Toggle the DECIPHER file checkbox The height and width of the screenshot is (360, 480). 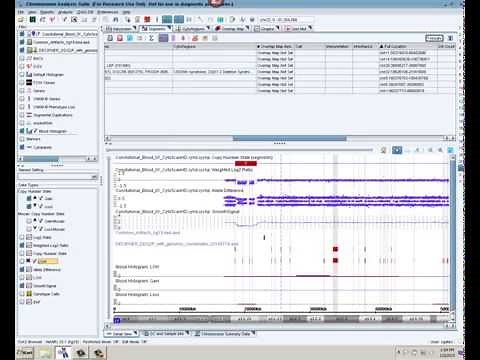[x=22, y=50]
